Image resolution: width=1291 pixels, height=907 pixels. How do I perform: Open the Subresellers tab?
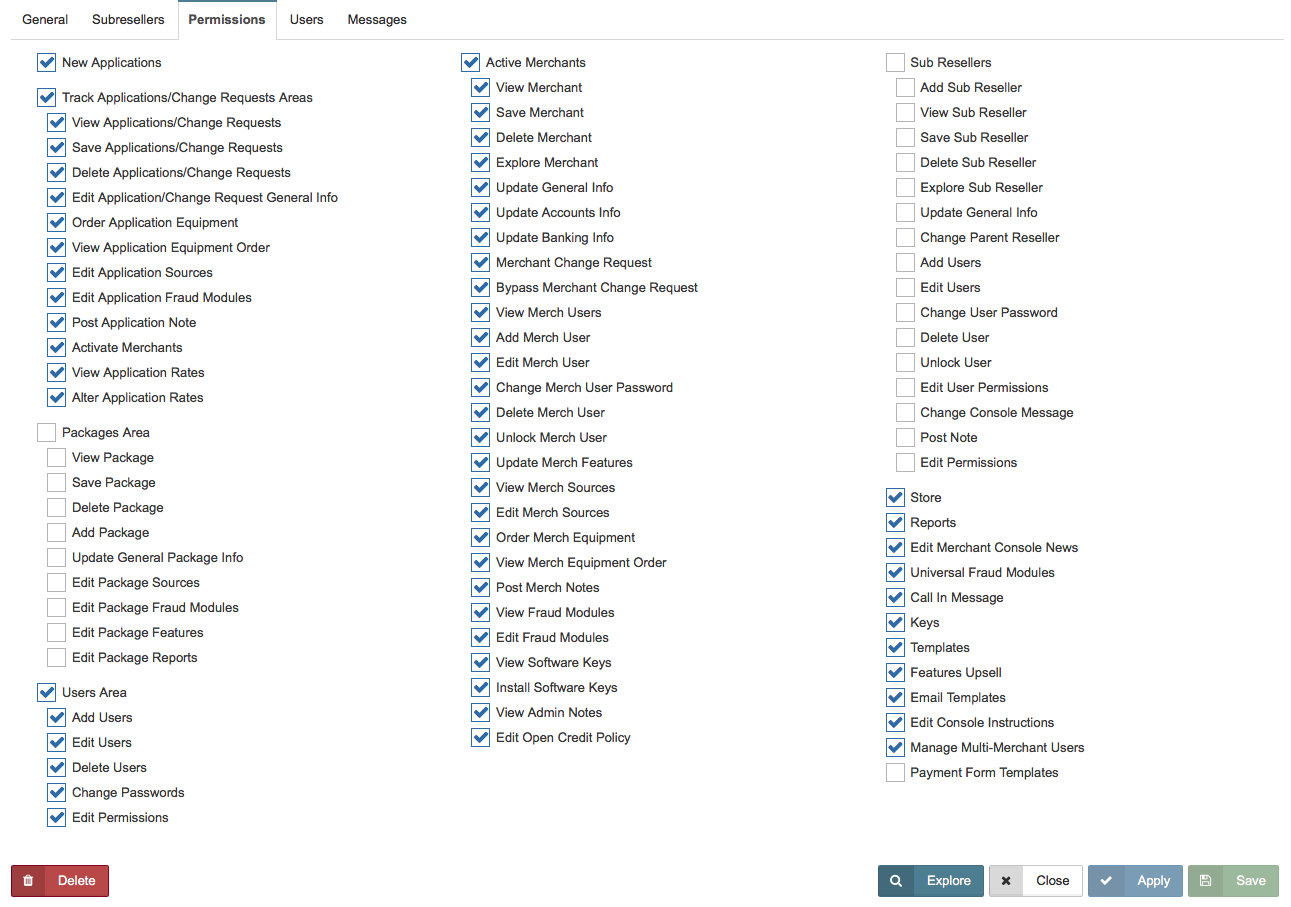coord(128,19)
